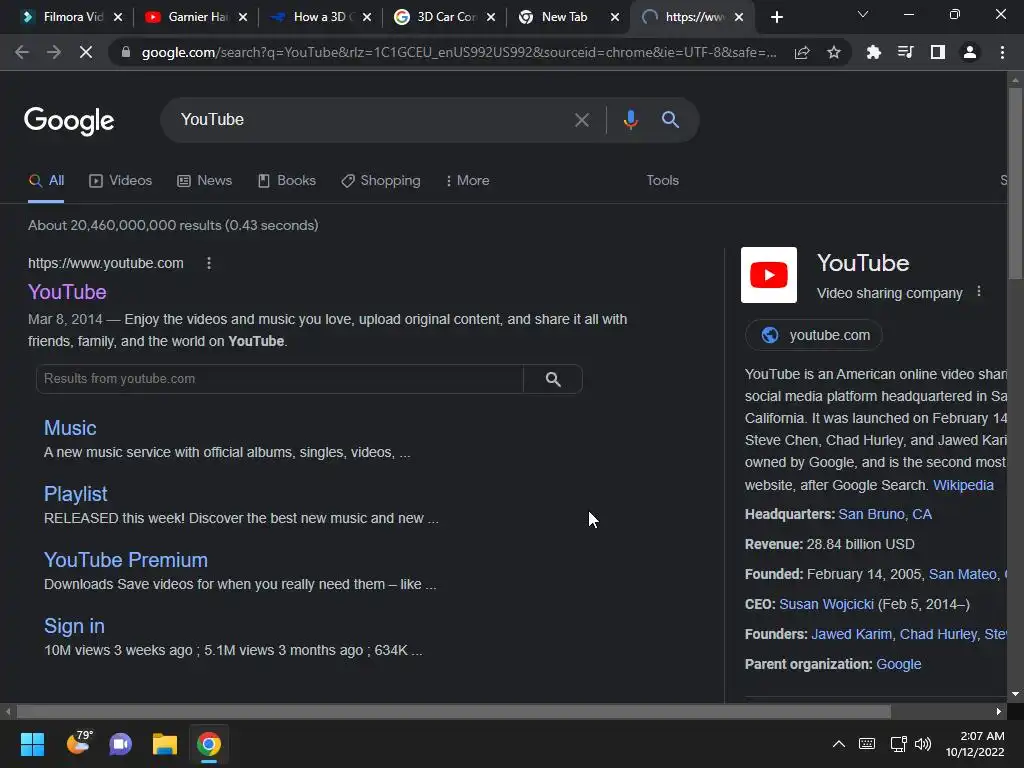Switch to the Filmora Vid tab
The height and width of the screenshot is (768, 1024).
pos(62,17)
